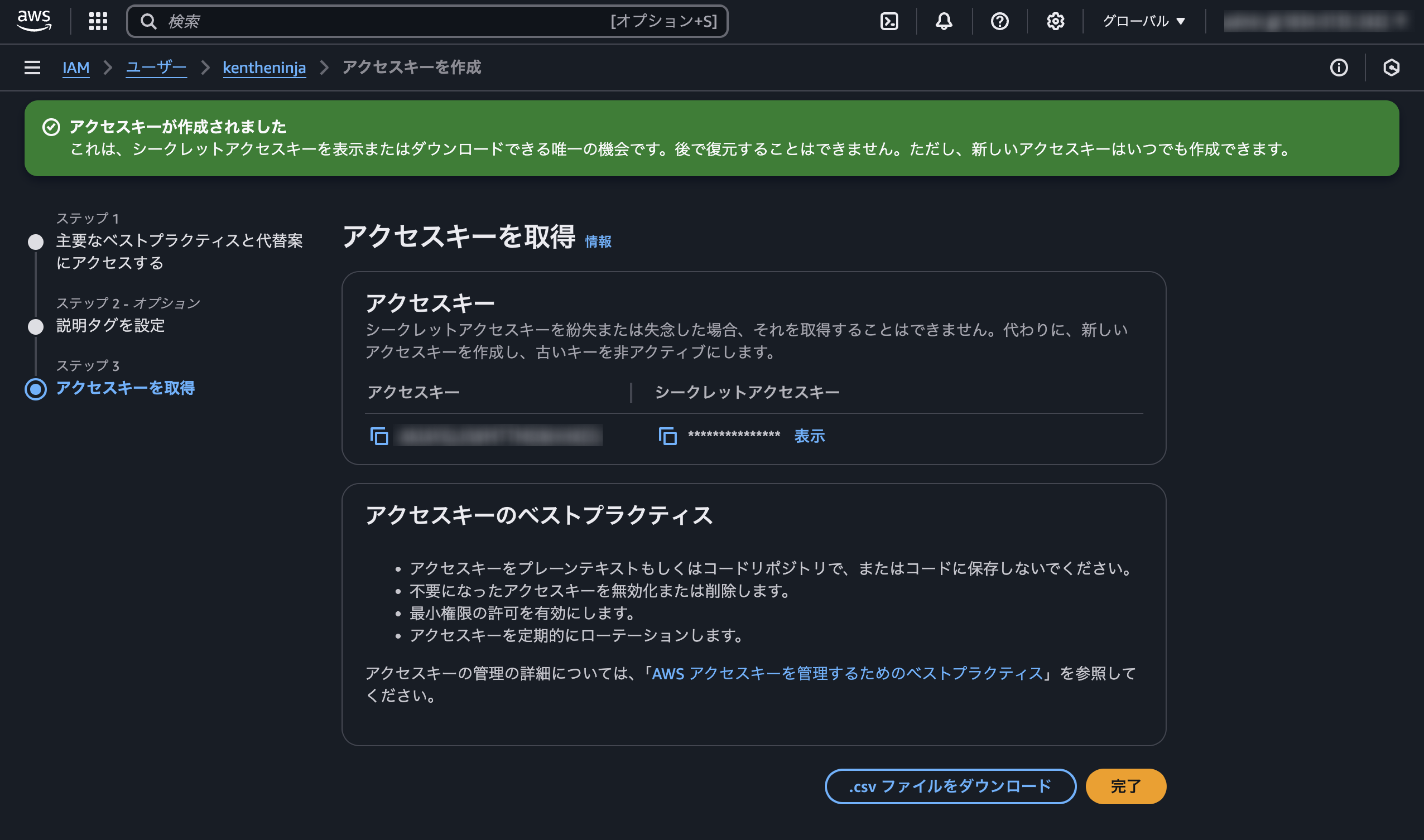The height and width of the screenshot is (840, 1424).
Task: Open the グローバル region dropdown
Action: click(1143, 22)
